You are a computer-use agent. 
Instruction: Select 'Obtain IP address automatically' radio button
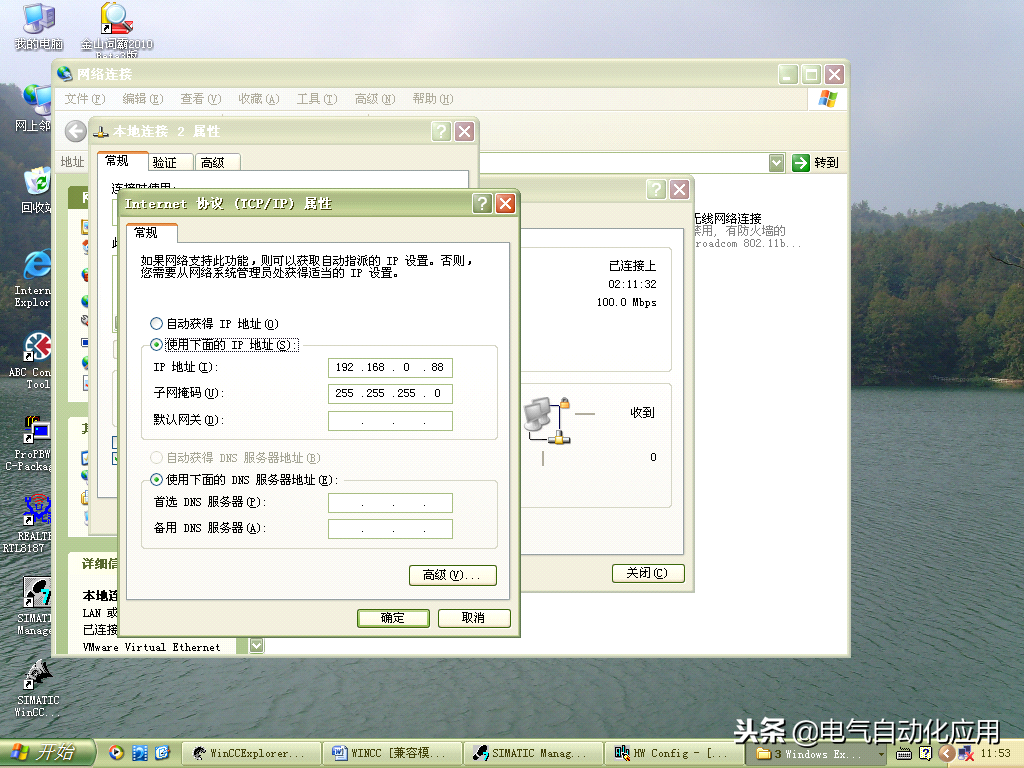pyautogui.click(x=156, y=323)
